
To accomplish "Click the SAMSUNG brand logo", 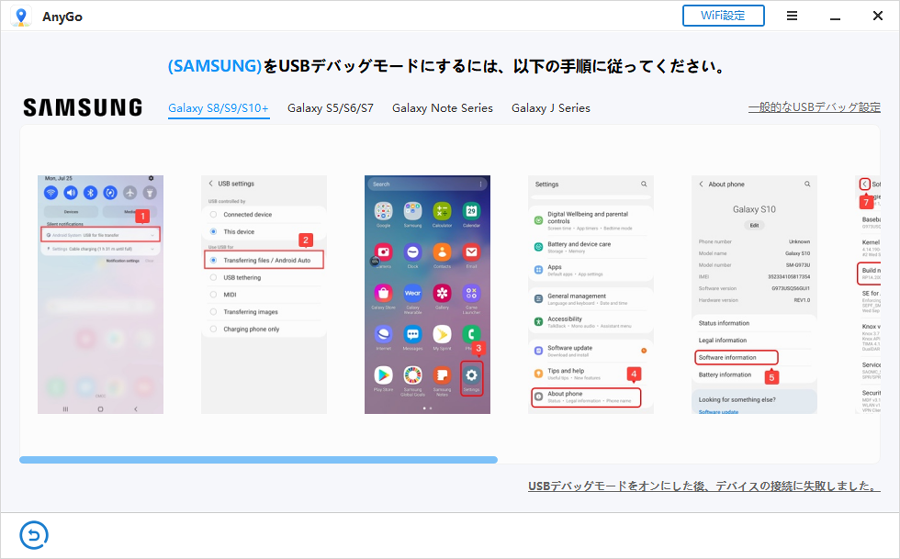I will (83, 108).
